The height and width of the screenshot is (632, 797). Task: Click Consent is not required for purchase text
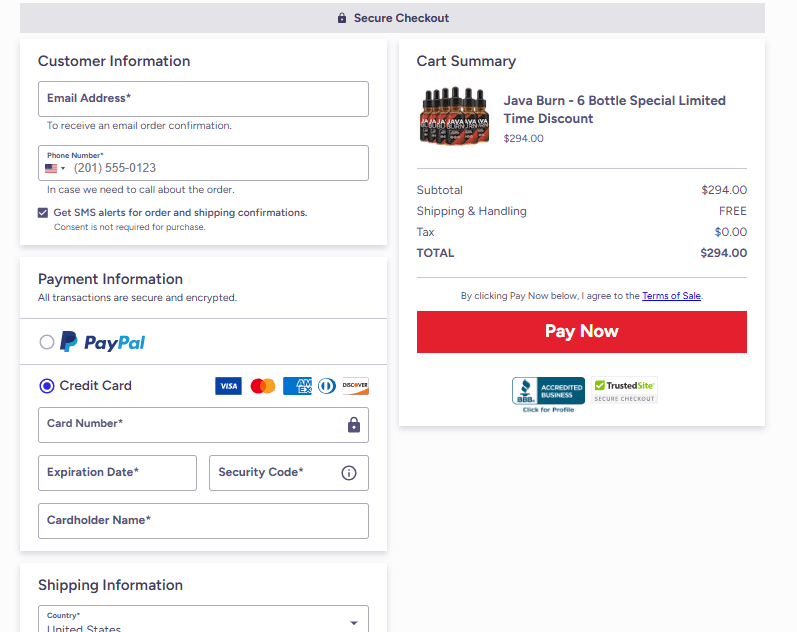click(x=130, y=227)
